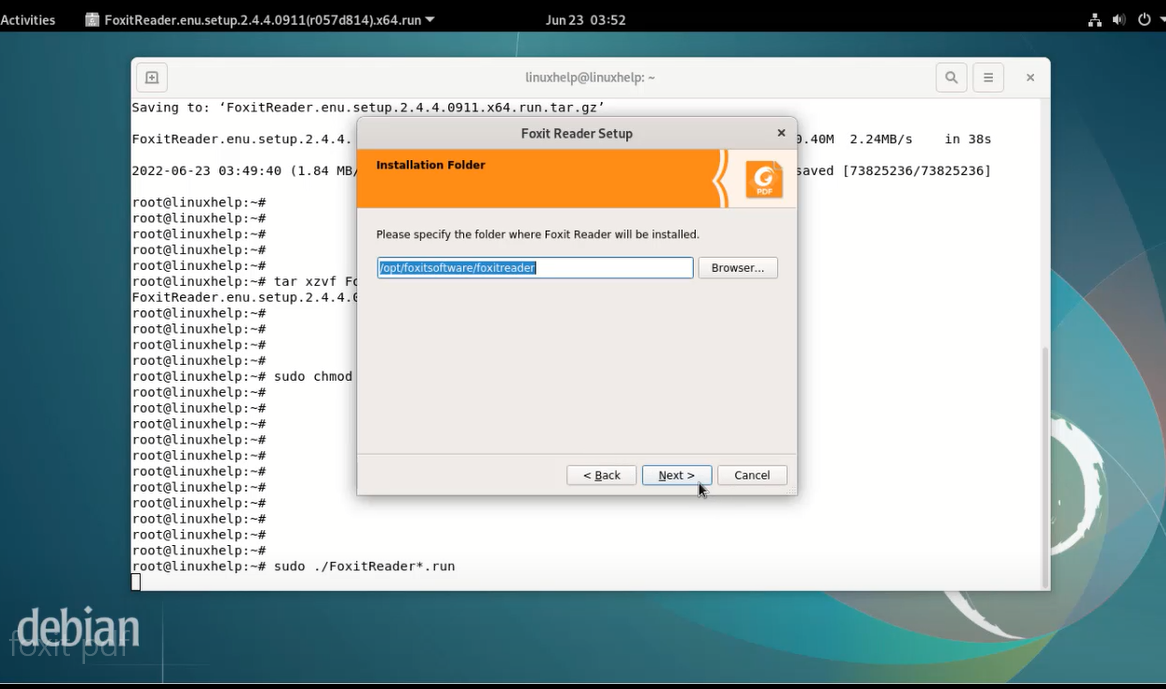Image resolution: width=1166 pixels, height=689 pixels.
Task: Click the 'sudo ./FoxitReader*.run' command text
Action: pos(364,566)
